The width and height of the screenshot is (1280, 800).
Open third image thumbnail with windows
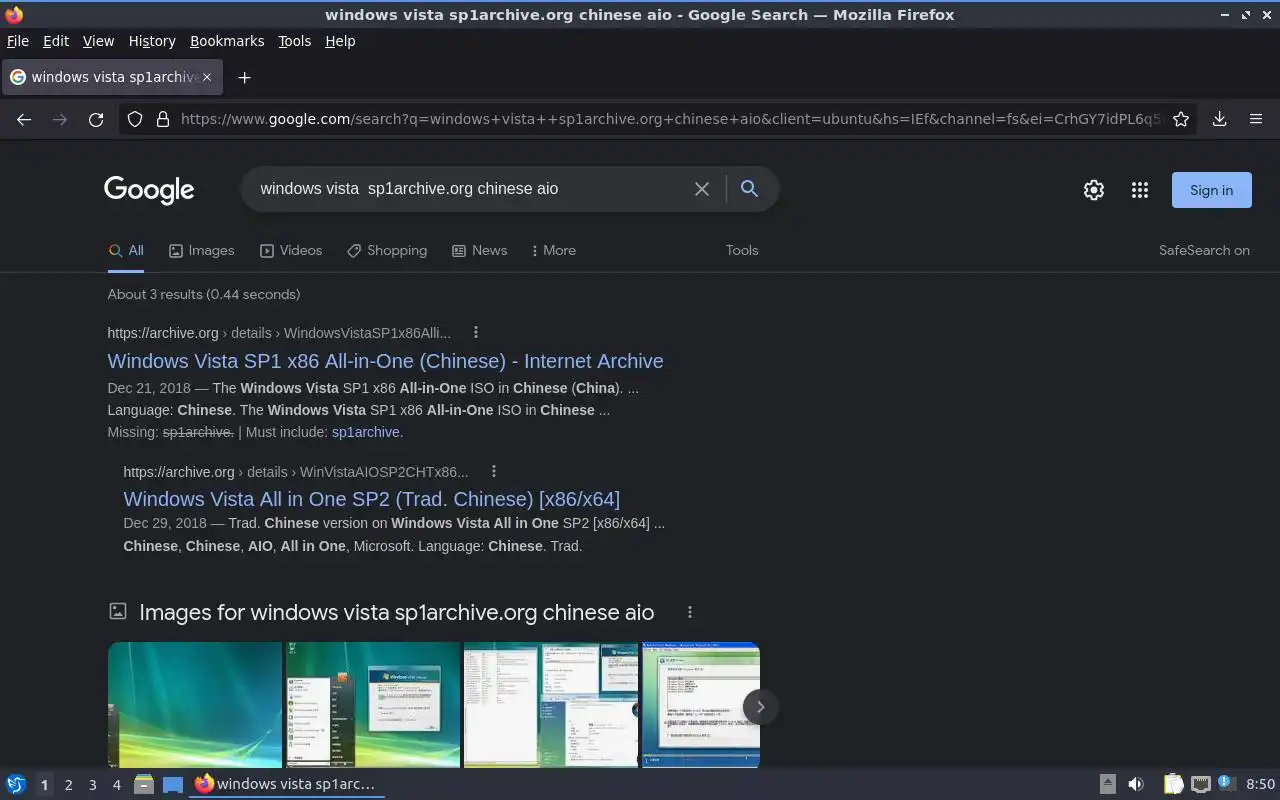pos(551,705)
